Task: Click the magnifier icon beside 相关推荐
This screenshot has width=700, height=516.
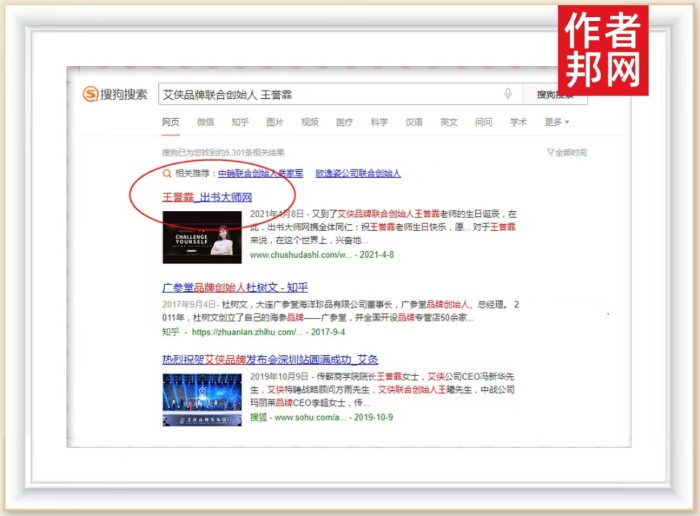Action: click(166, 173)
